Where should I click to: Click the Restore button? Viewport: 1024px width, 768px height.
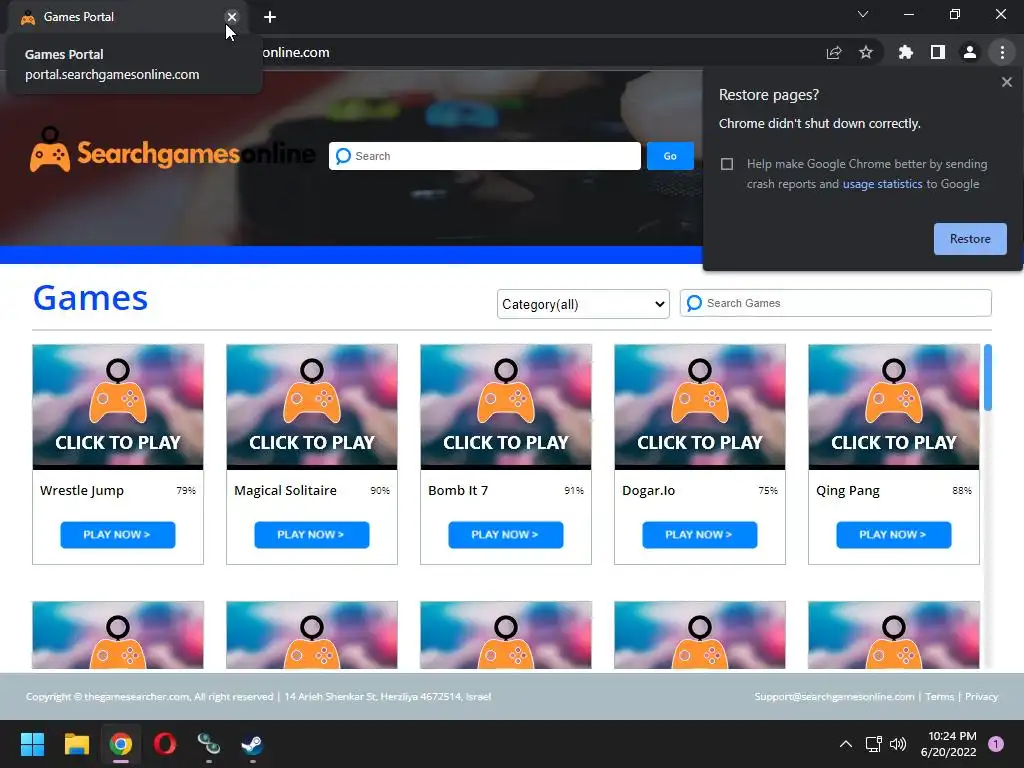[970, 239]
